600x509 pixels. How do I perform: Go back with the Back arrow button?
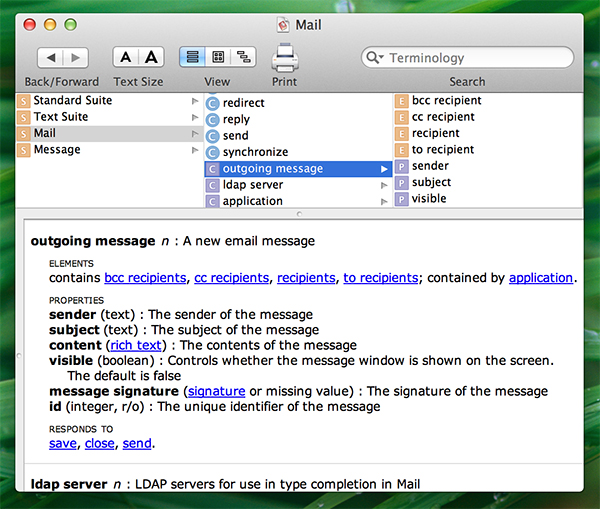[x=51, y=58]
